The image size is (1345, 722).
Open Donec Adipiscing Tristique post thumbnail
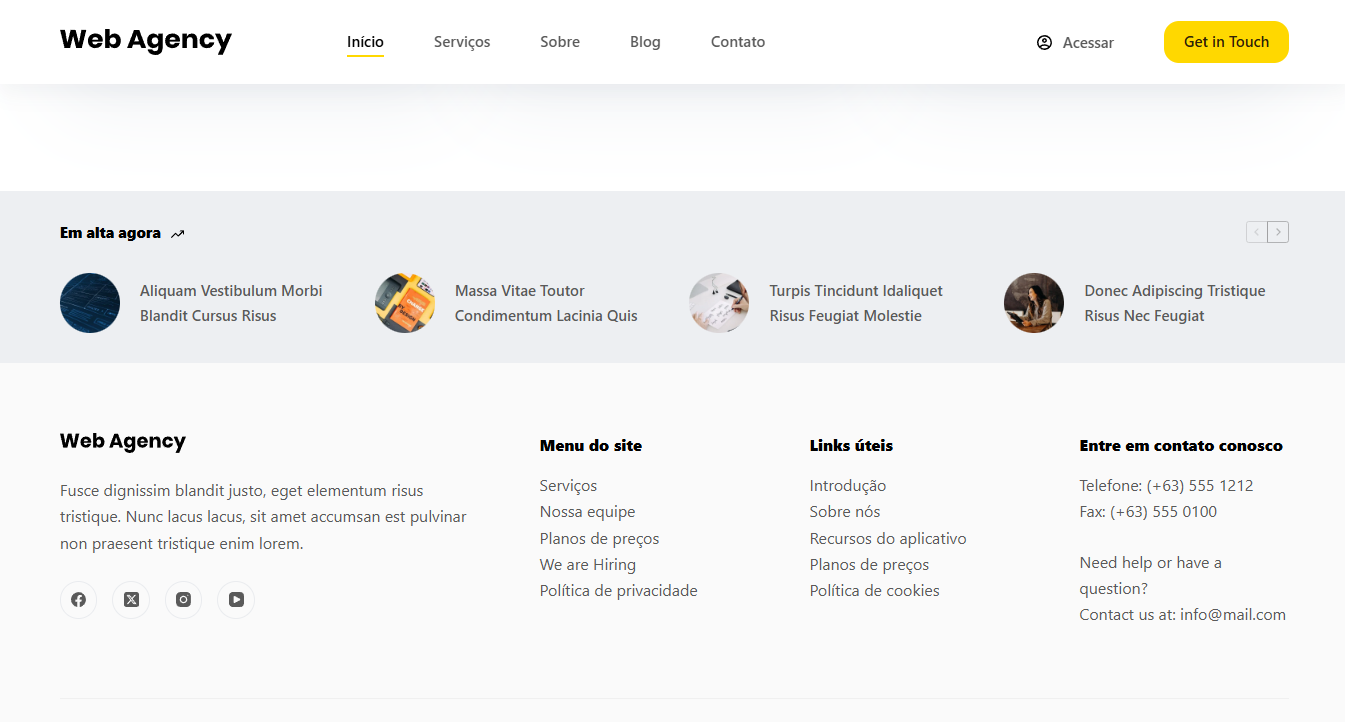(1034, 303)
